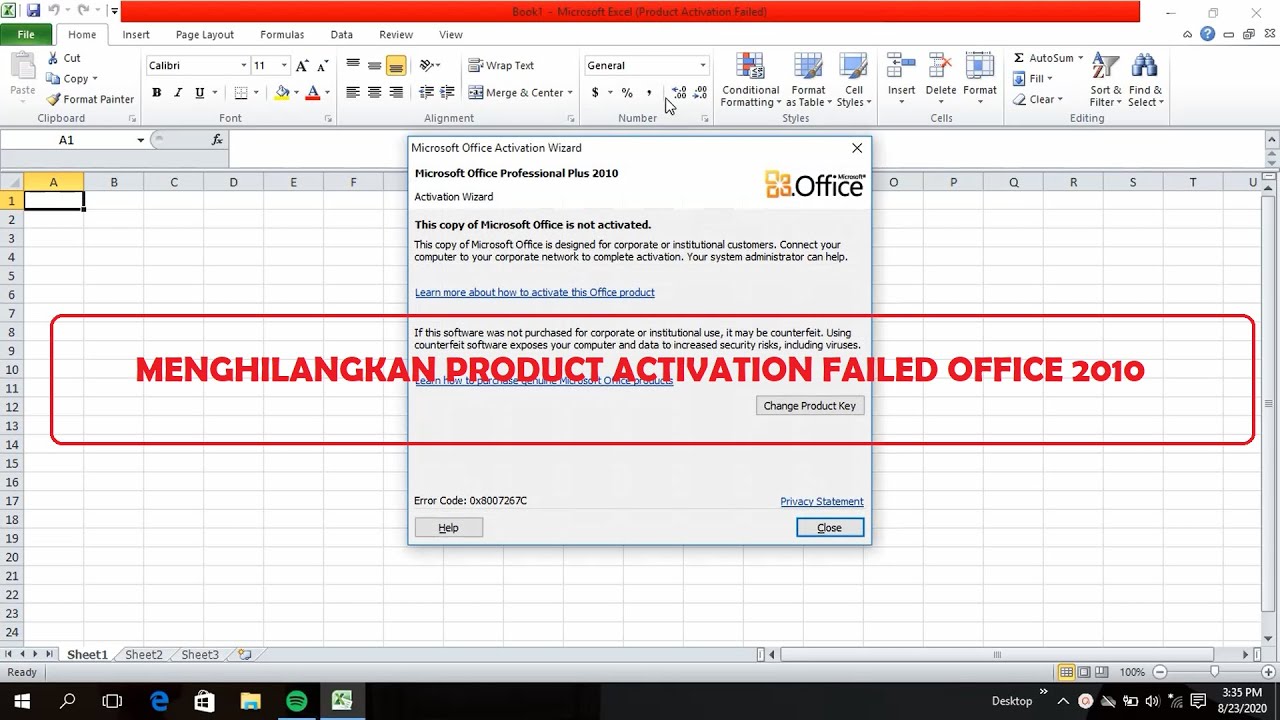The image size is (1280, 720).
Task: Switch to Page Layout view in status bar
Action: [x=1084, y=672]
